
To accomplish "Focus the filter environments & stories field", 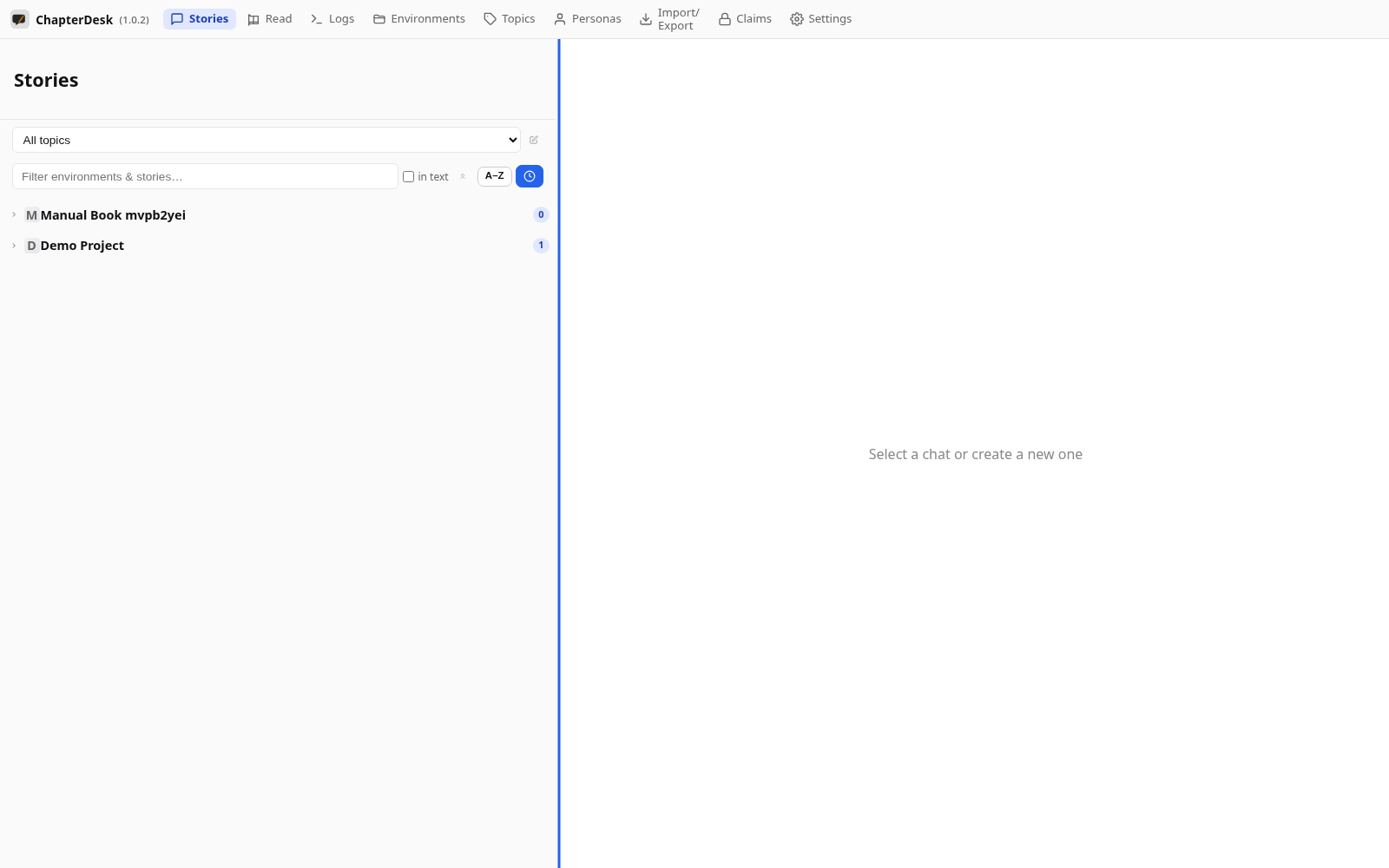I will point(205,176).
